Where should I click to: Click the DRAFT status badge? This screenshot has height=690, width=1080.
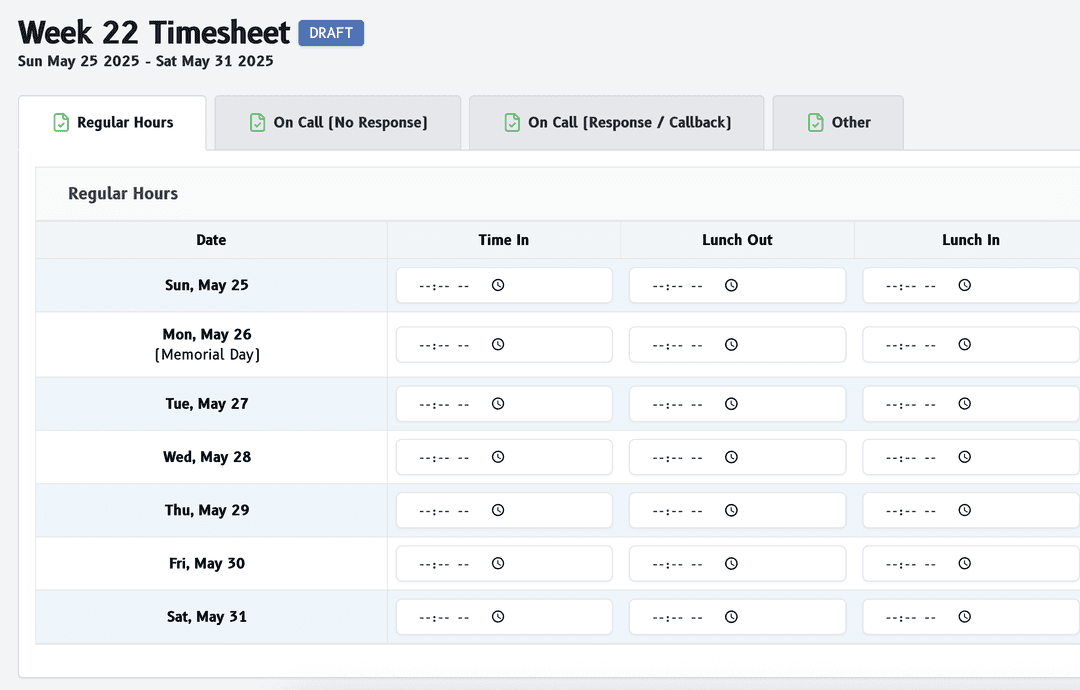(331, 33)
